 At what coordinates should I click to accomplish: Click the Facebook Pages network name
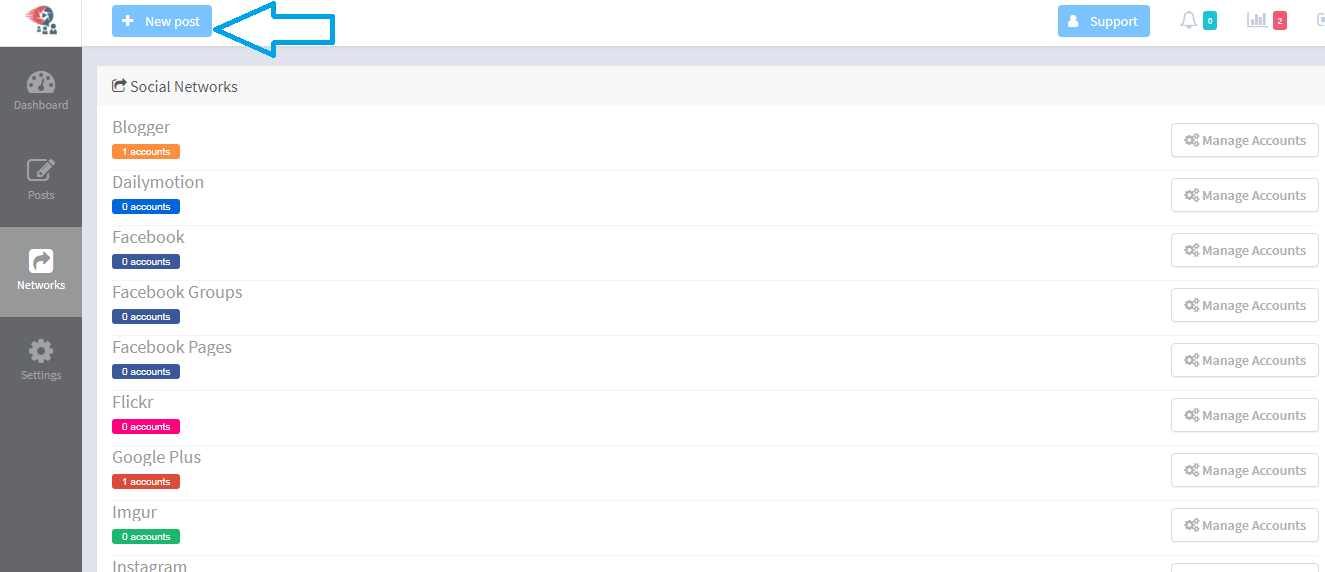point(172,347)
